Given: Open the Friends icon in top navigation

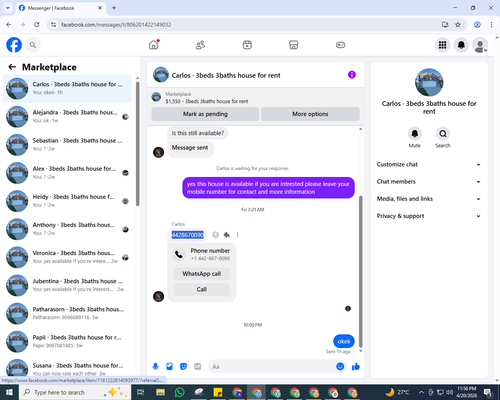Looking at the screenshot, I should [200, 45].
